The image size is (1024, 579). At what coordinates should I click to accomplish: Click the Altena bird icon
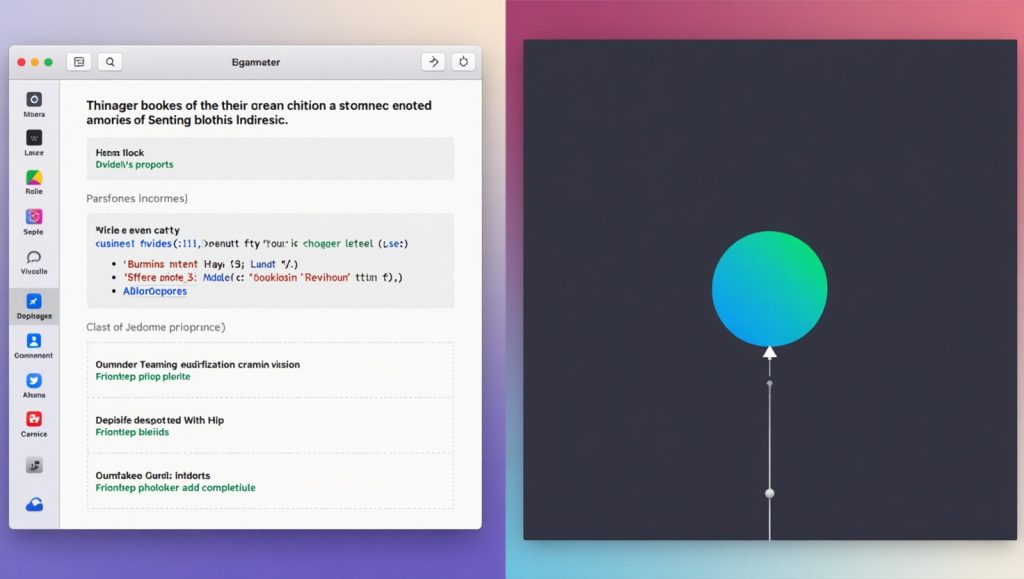pos(34,380)
